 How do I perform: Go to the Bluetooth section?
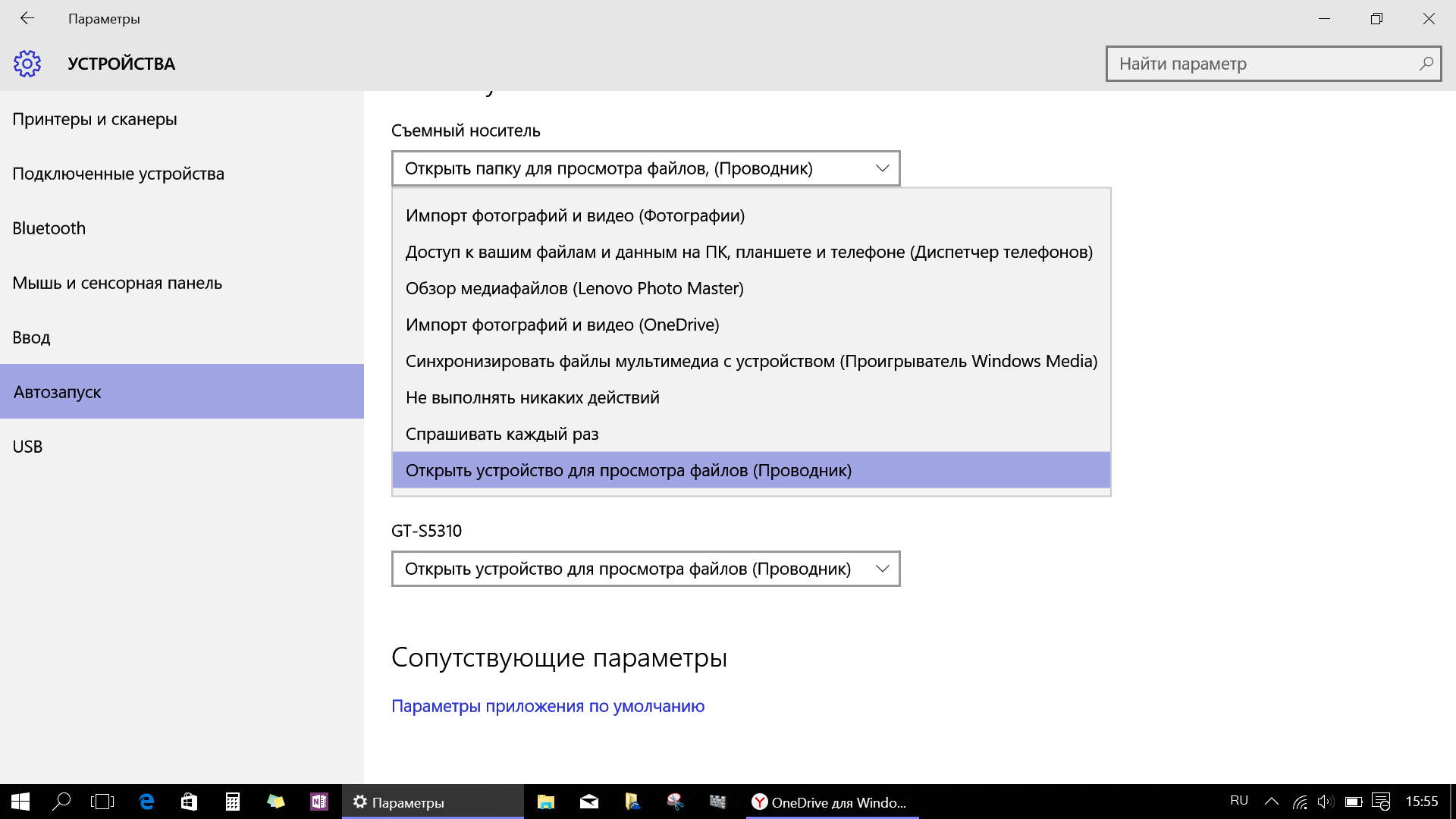[x=182, y=228]
